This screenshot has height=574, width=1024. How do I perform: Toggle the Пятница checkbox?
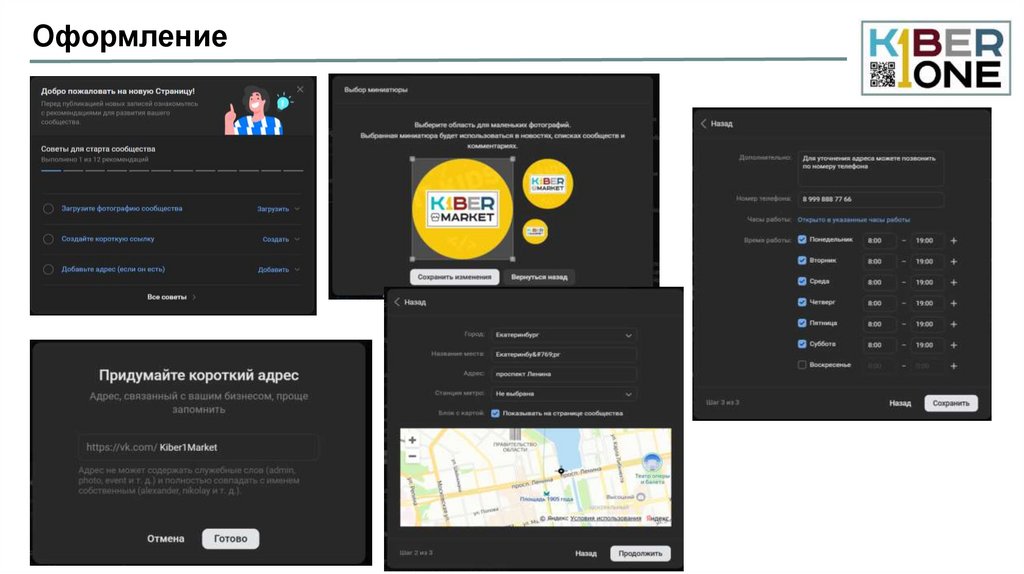(802, 323)
